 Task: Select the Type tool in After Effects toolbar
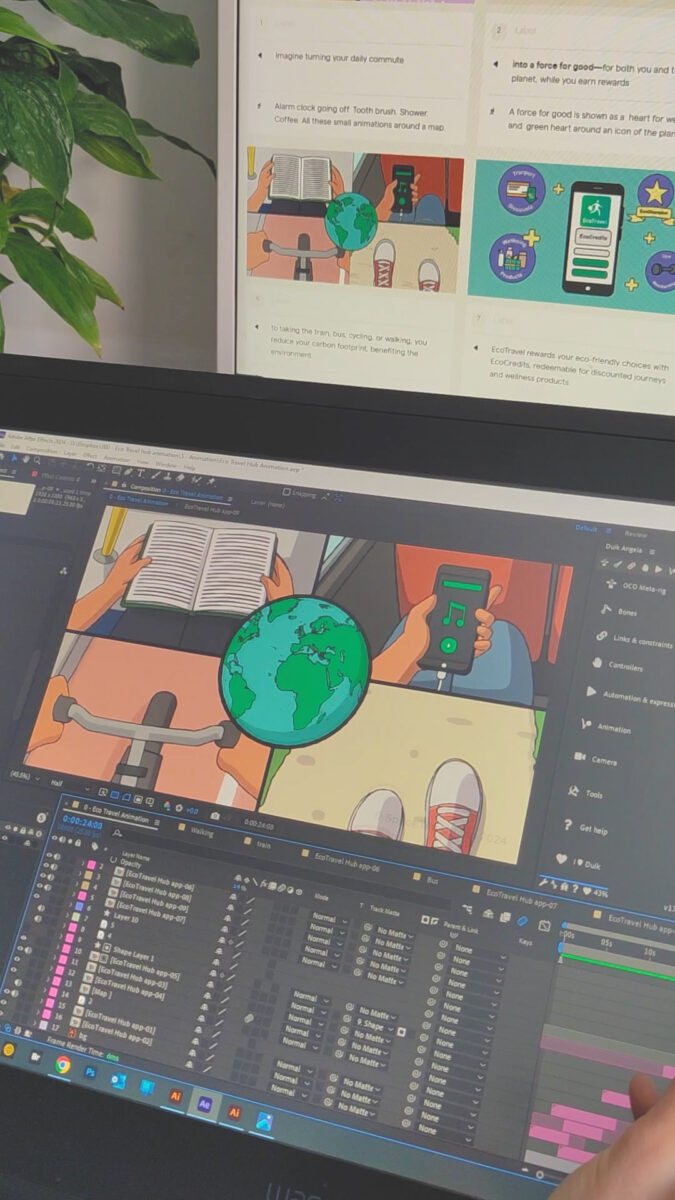(140, 473)
